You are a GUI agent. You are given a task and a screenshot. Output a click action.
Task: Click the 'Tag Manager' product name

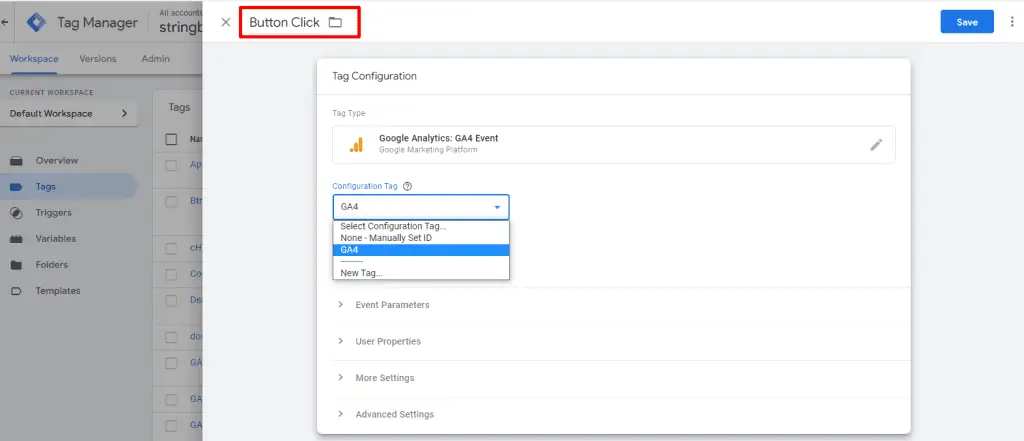click(x=97, y=23)
